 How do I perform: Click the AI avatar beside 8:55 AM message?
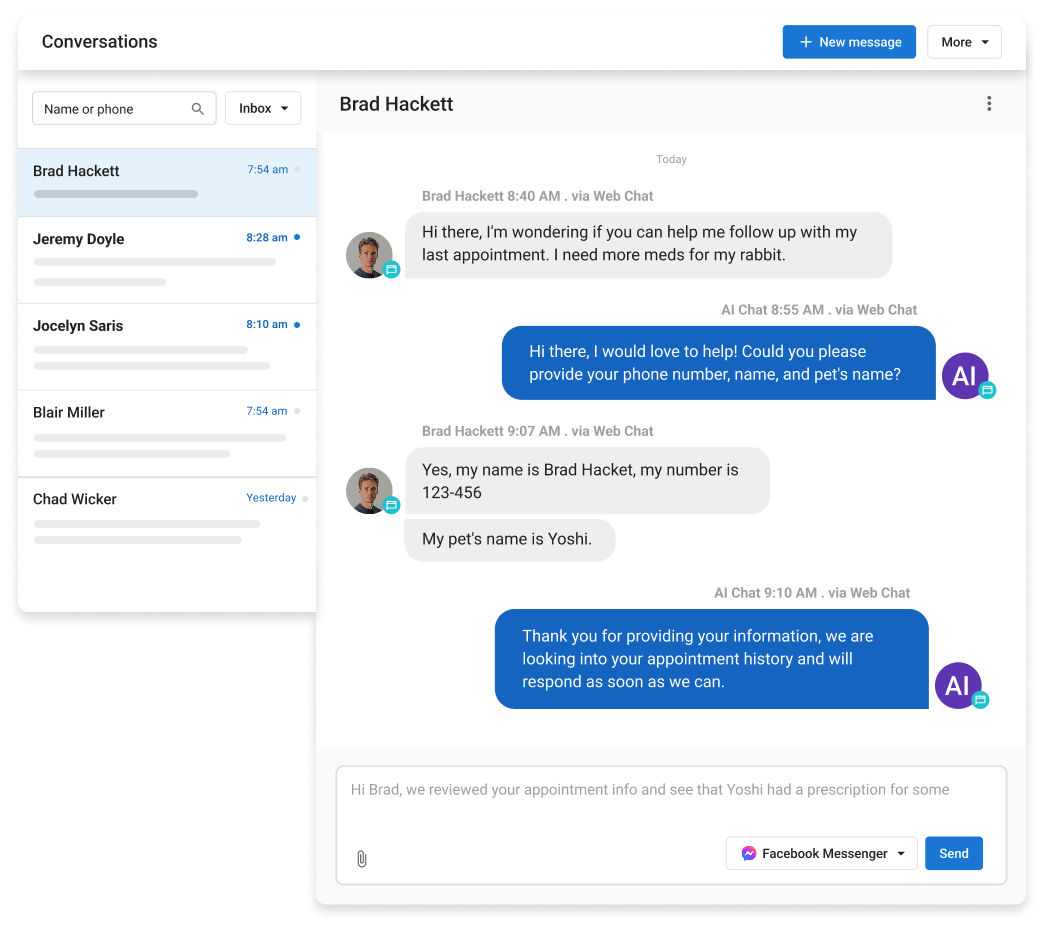click(965, 376)
